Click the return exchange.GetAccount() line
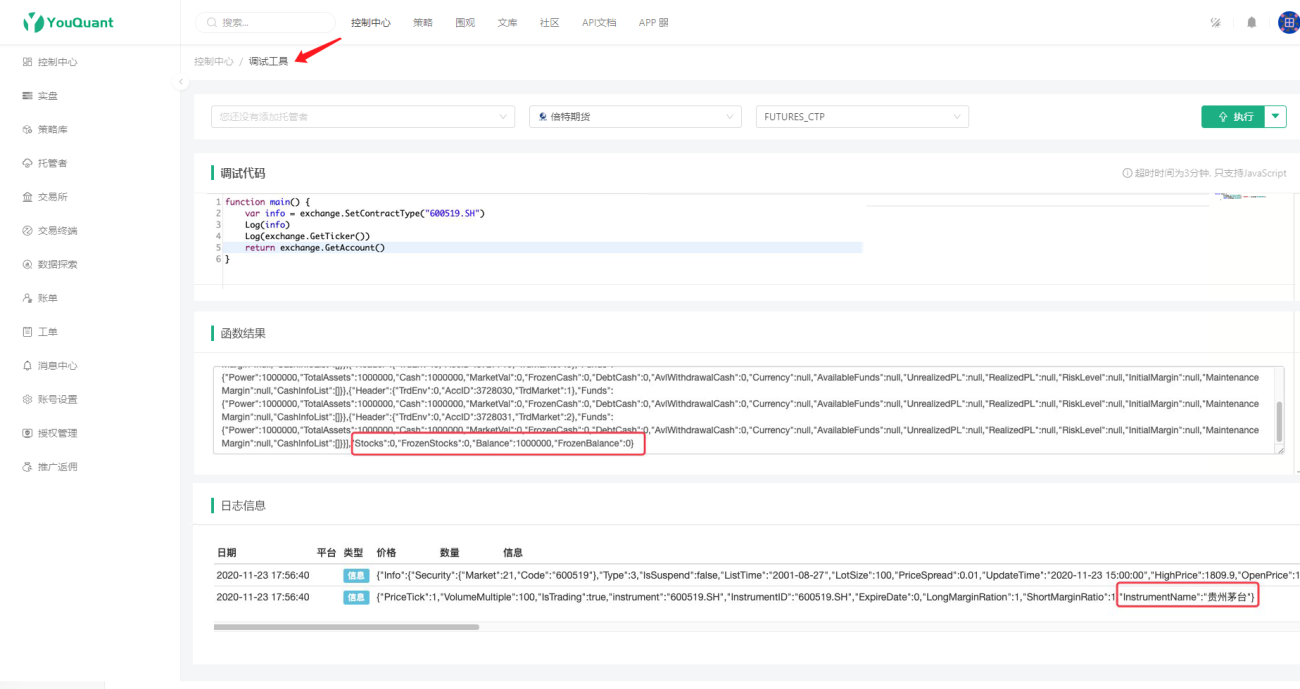The height and width of the screenshot is (689, 1300). [315, 247]
